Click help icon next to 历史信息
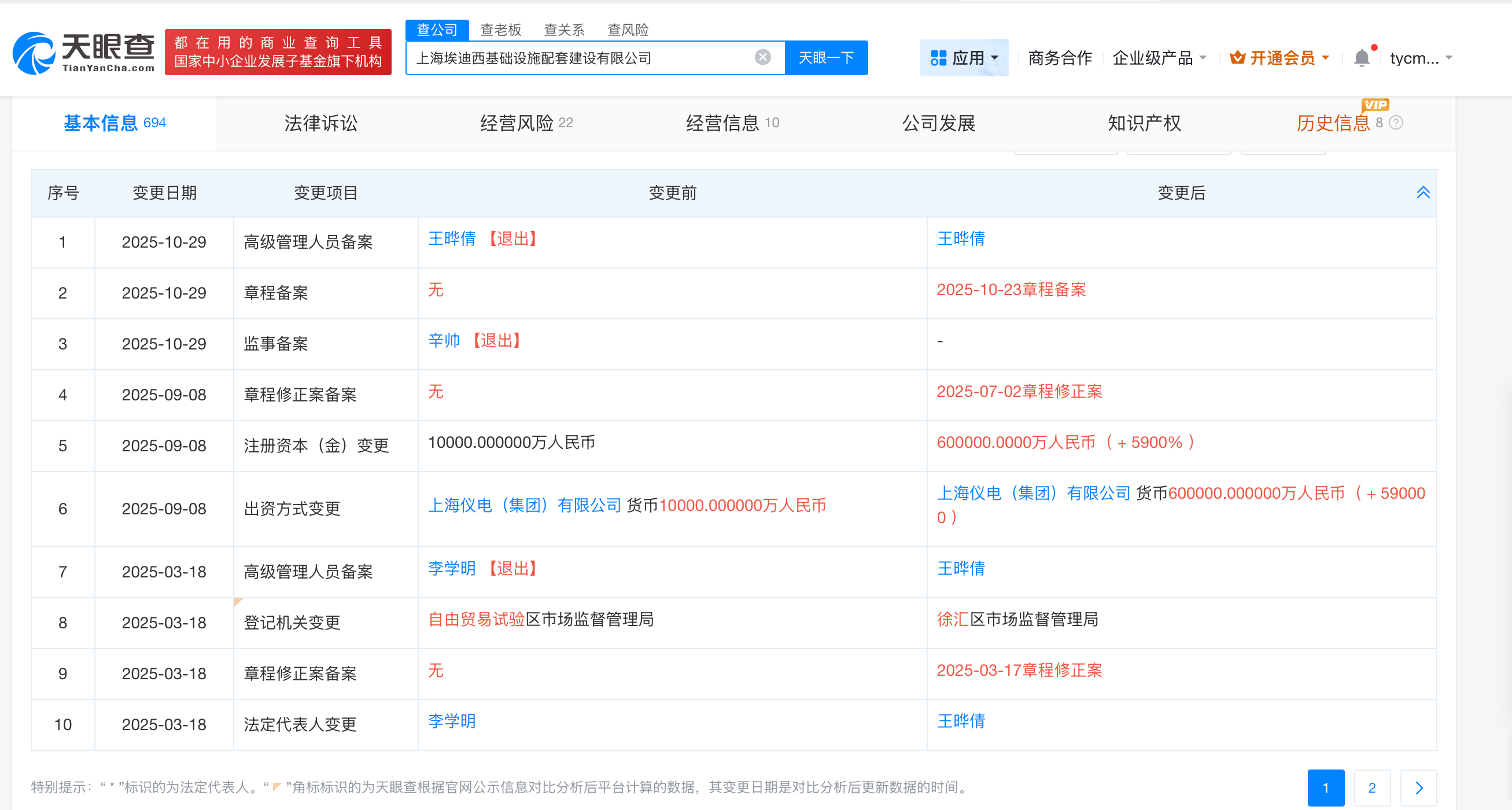 point(1396,123)
